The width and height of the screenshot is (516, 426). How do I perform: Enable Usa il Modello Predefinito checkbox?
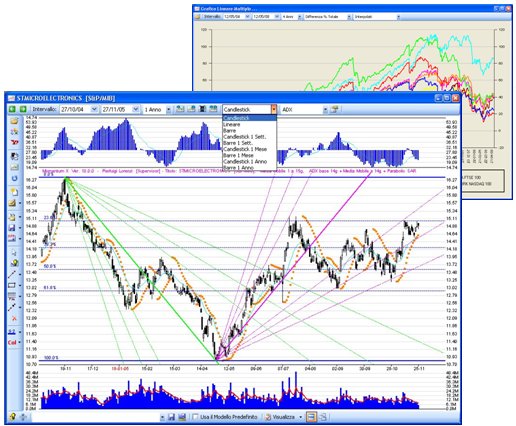click(195, 417)
